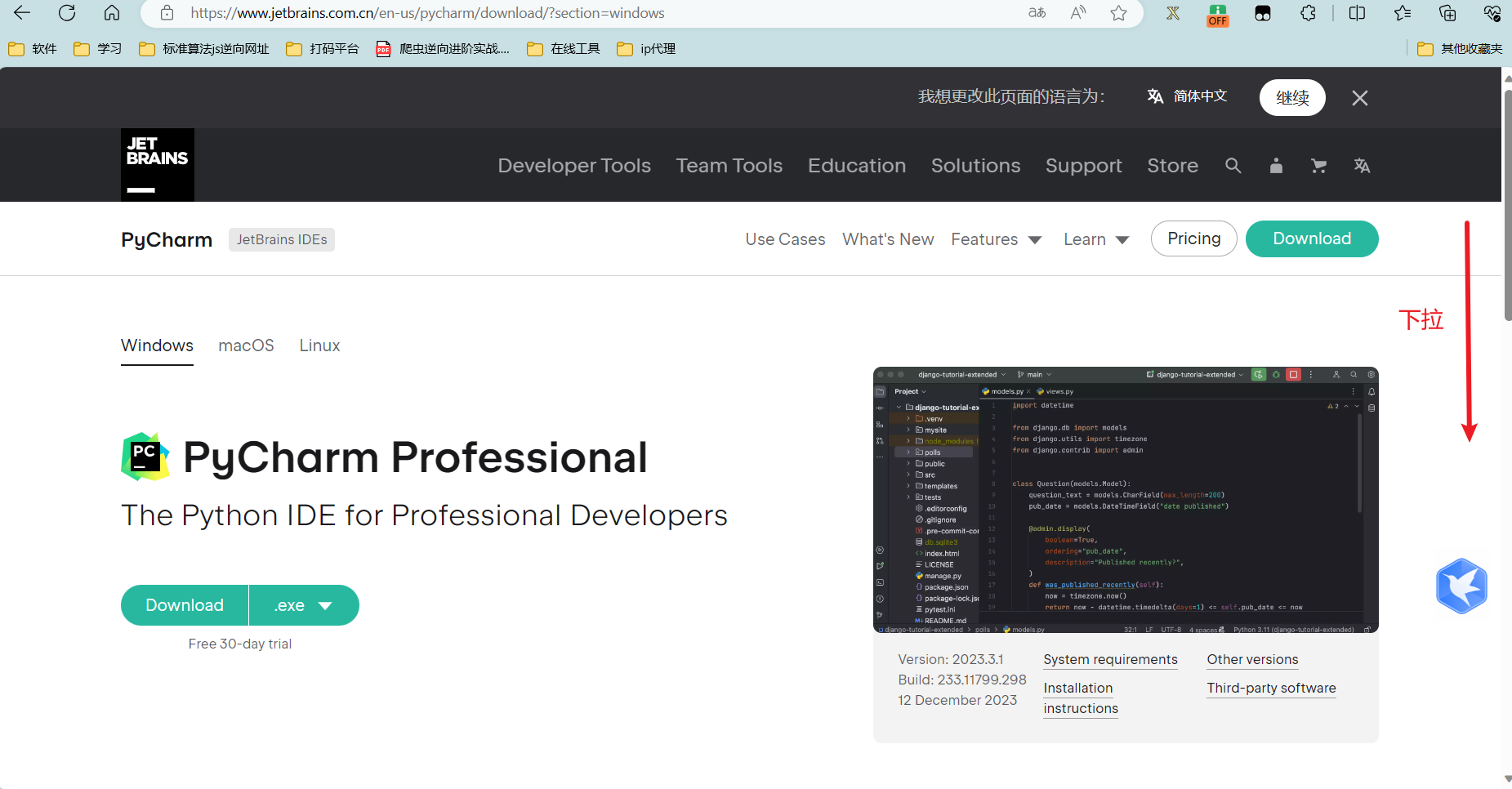Open Third-party software link
The height and width of the screenshot is (789, 1512).
click(1271, 688)
